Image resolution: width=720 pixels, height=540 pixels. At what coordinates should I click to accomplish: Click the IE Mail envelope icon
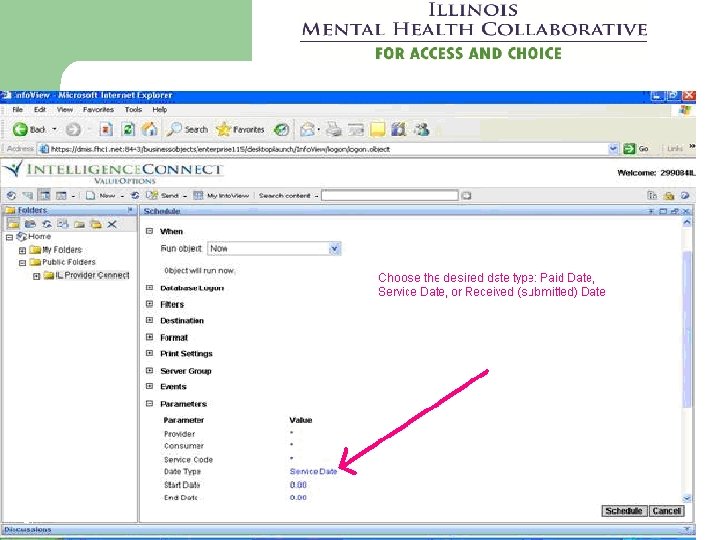click(x=307, y=130)
